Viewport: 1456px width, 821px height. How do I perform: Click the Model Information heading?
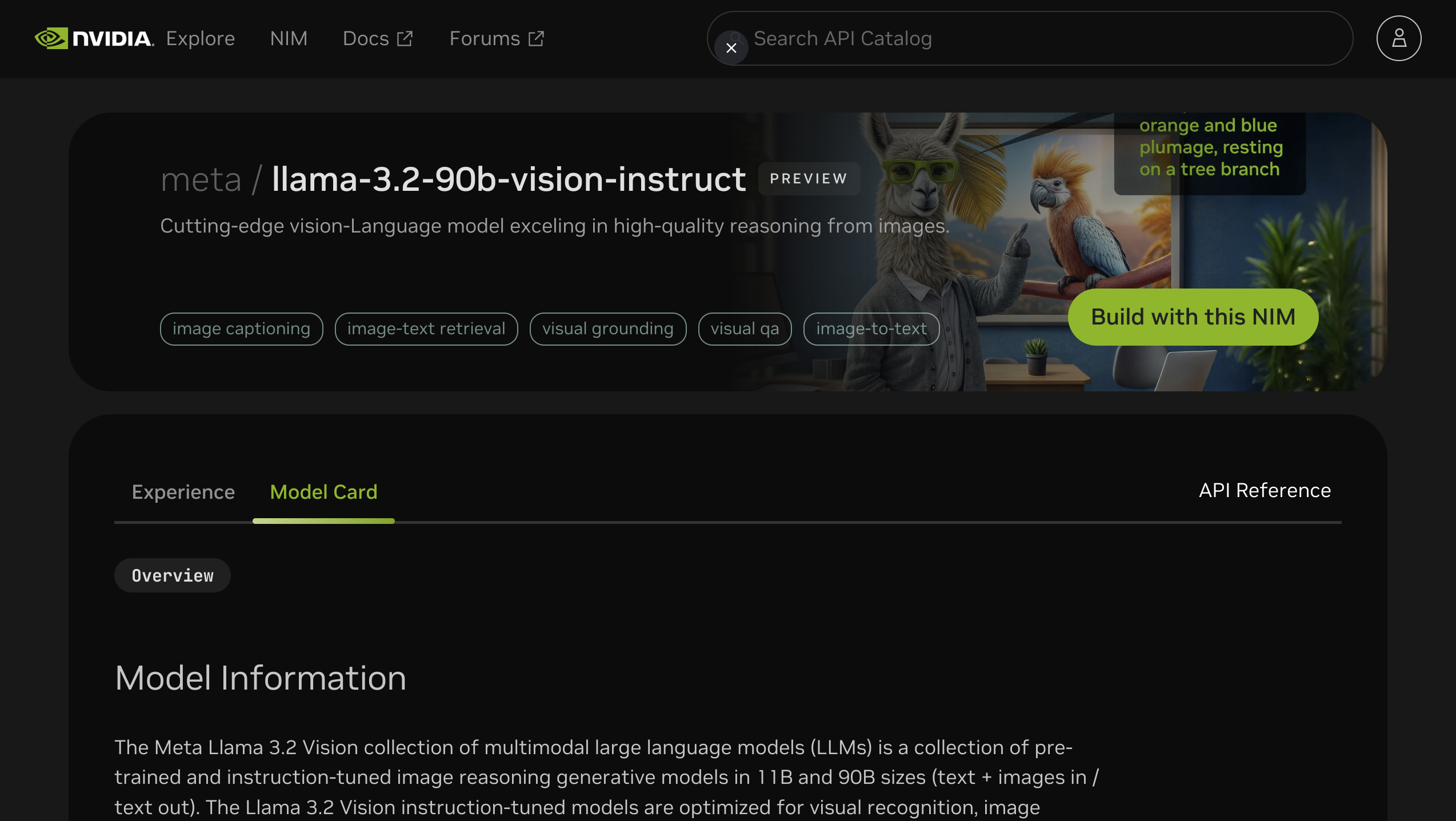tap(261, 678)
